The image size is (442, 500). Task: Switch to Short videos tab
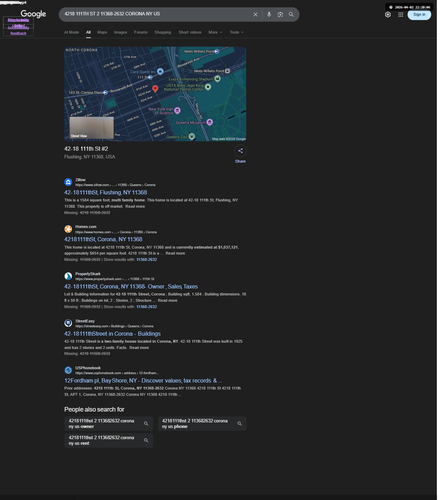click(190, 32)
